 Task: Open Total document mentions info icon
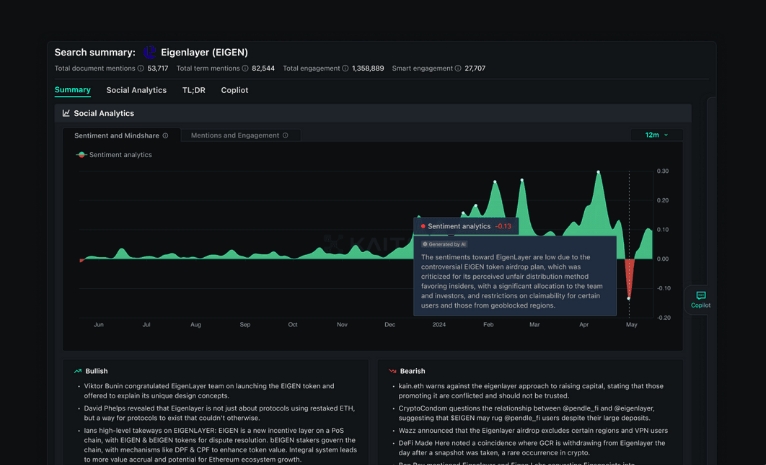[x=141, y=68]
